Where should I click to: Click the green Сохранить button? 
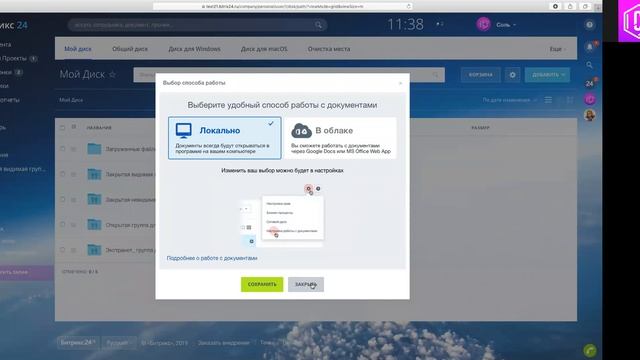tap(262, 284)
